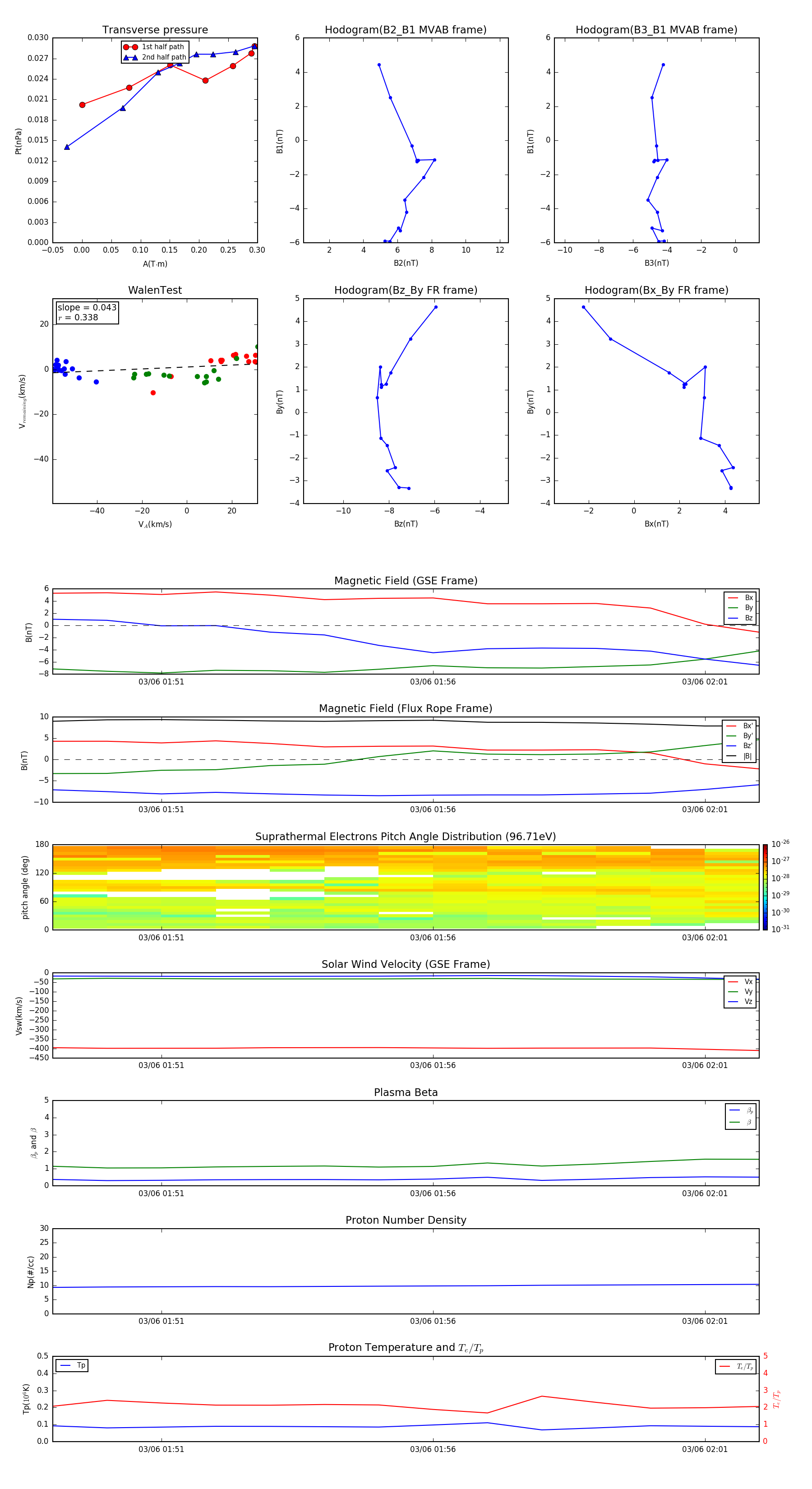Click the 'Hodogram(B3_B1 MVAB frame)' title
The width and height of the screenshot is (812, 1489).
656,30
